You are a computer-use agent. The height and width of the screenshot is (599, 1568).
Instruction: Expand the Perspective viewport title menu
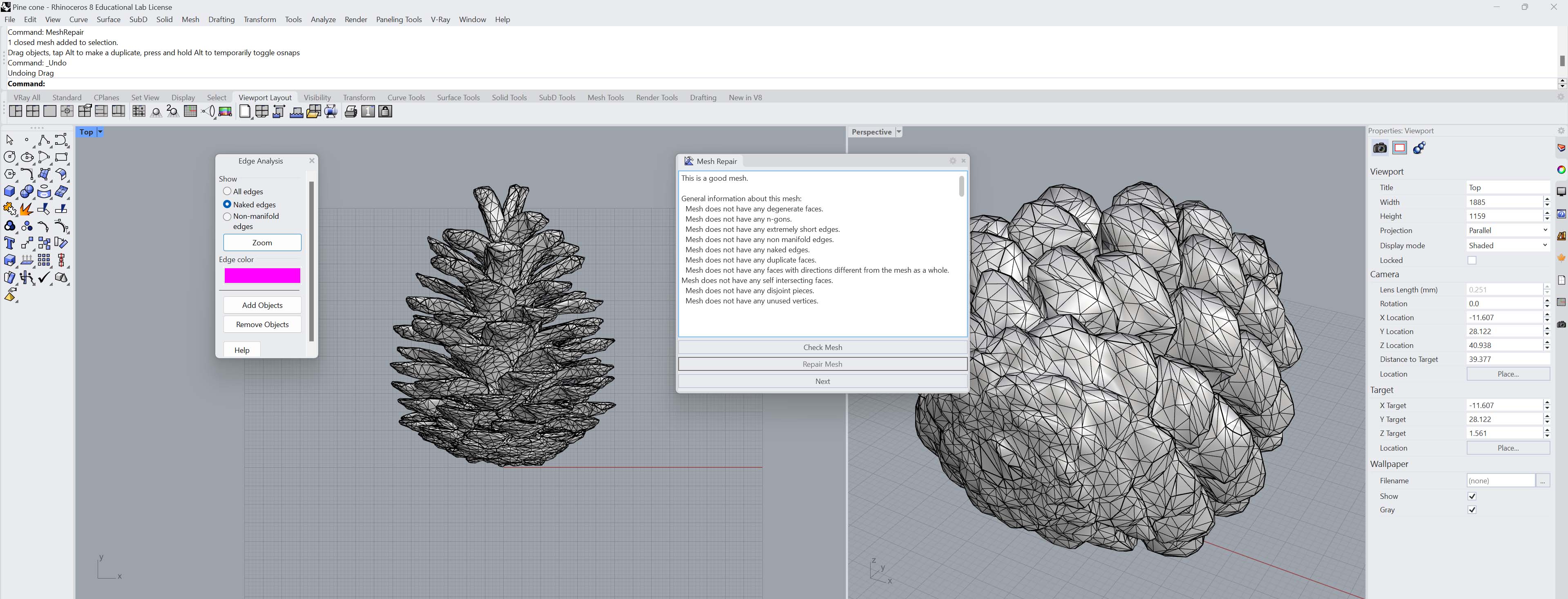click(x=899, y=132)
